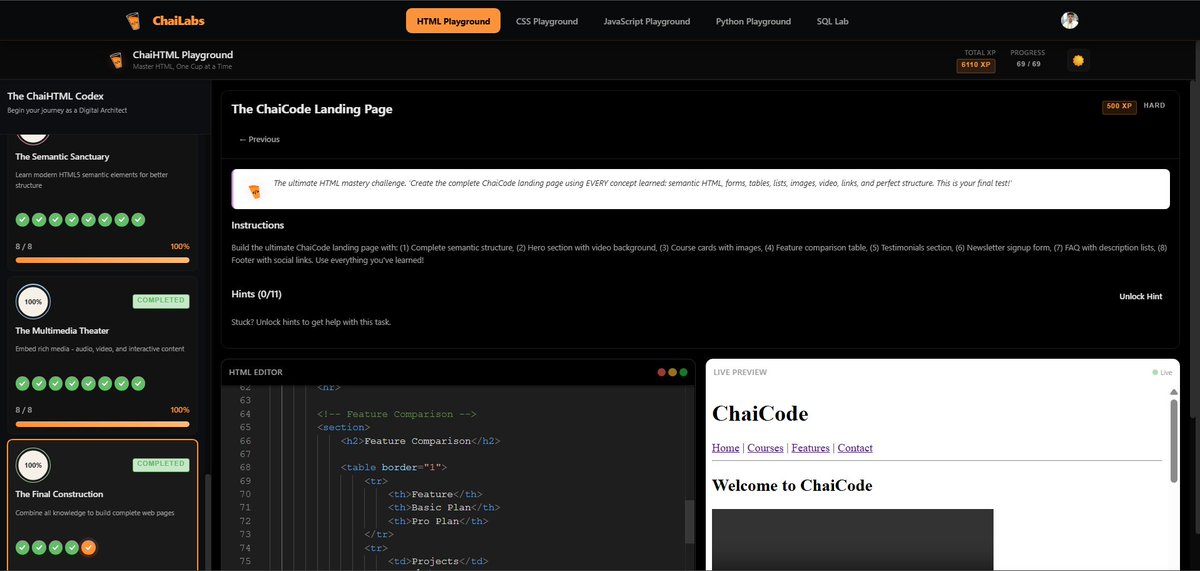Screen dimensions: 1200x571
Task: Click the 100% circle on Final Construction card
Action: (x=33, y=465)
